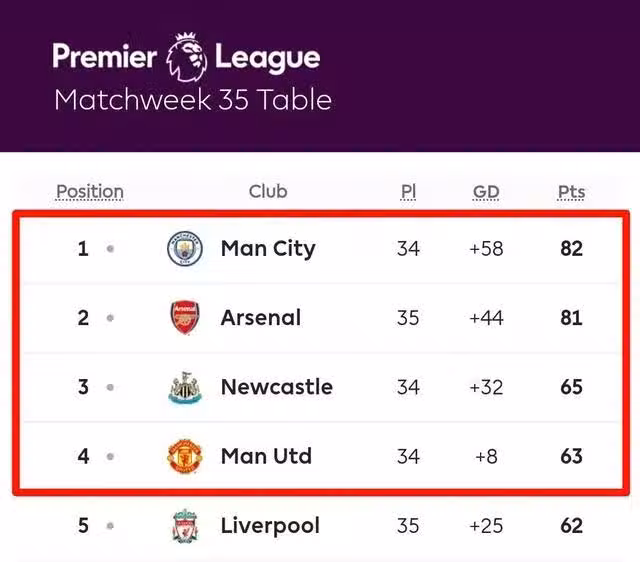Click the Man City club crest
Screen dimensions: 640x562
click(184, 249)
